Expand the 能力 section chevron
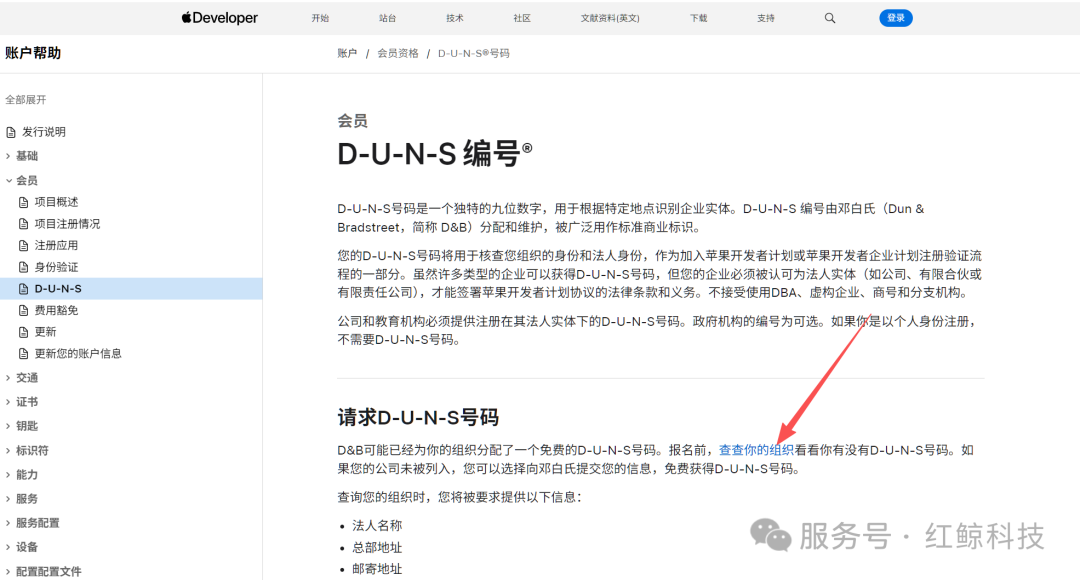The width and height of the screenshot is (1080, 580). [x=8, y=475]
